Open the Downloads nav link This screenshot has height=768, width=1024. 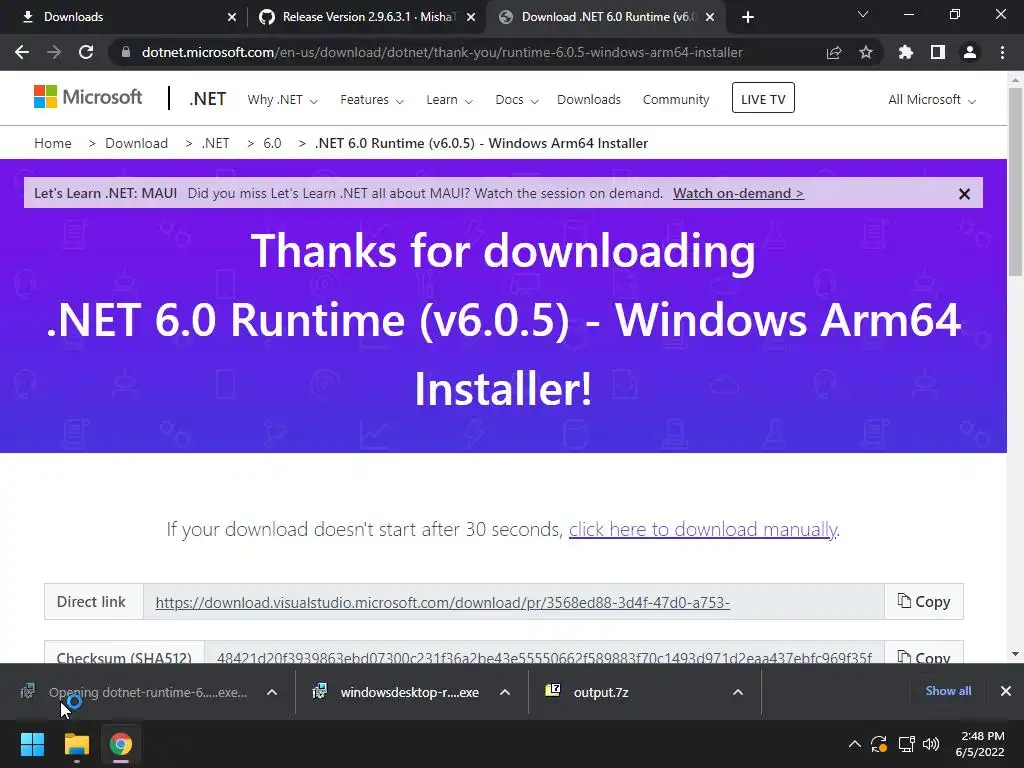[588, 100]
